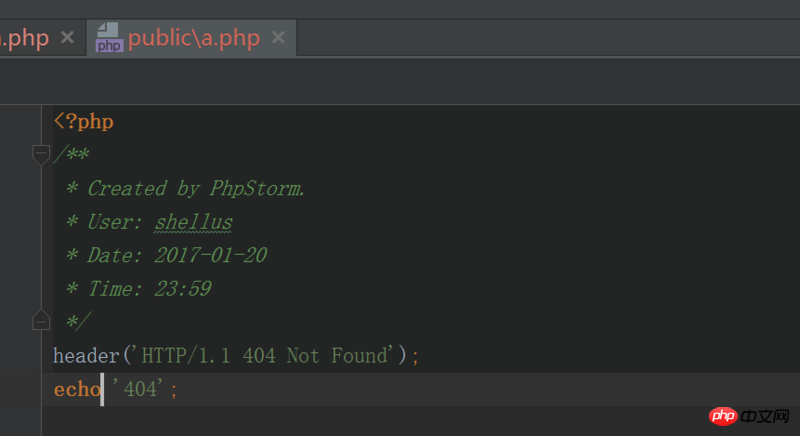Click the php file icon on public\a.php tab
The height and width of the screenshot is (436, 800).
click(x=109, y=39)
